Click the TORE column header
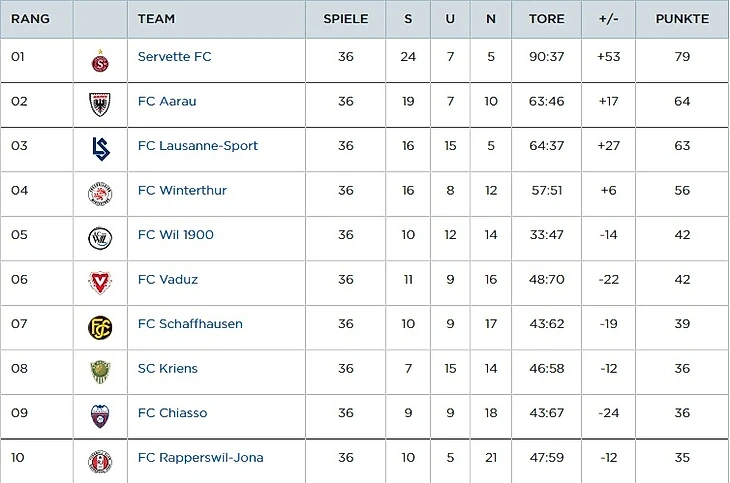 pyautogui.click(x=546, y=19)
